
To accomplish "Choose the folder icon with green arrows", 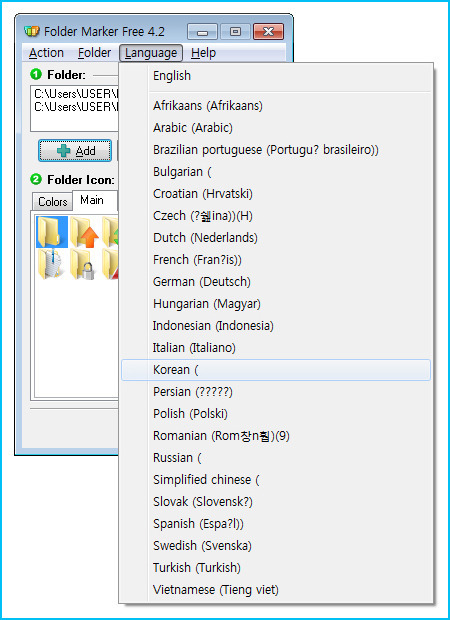I will tap(110, 232).
